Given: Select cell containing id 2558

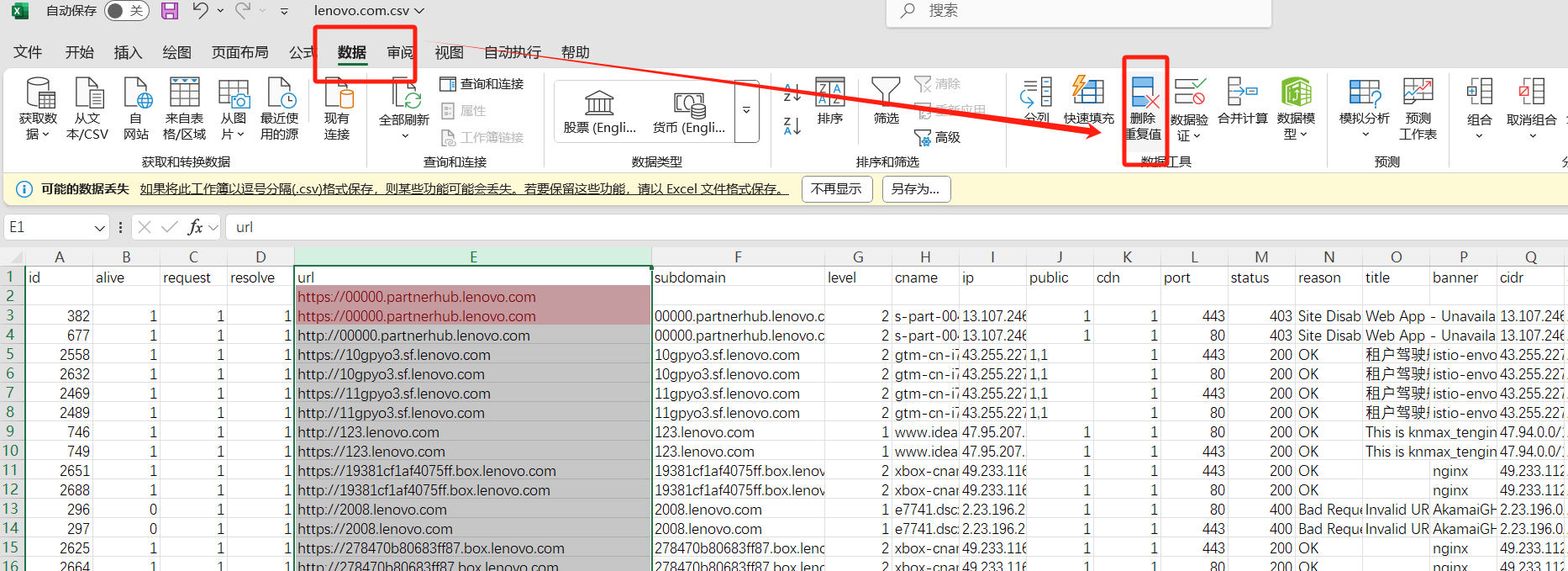Looking at the screenshot, I should (59, 355).
